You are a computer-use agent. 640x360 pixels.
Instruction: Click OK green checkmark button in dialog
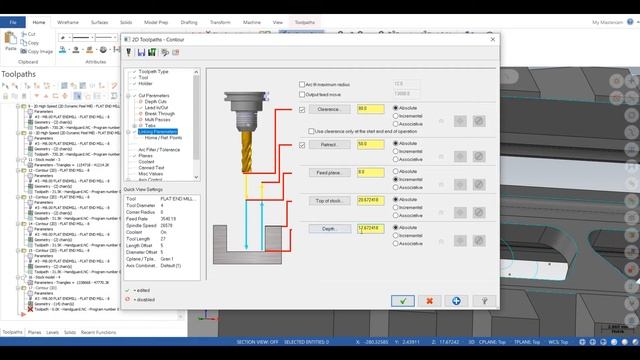[x=403, y=301]
